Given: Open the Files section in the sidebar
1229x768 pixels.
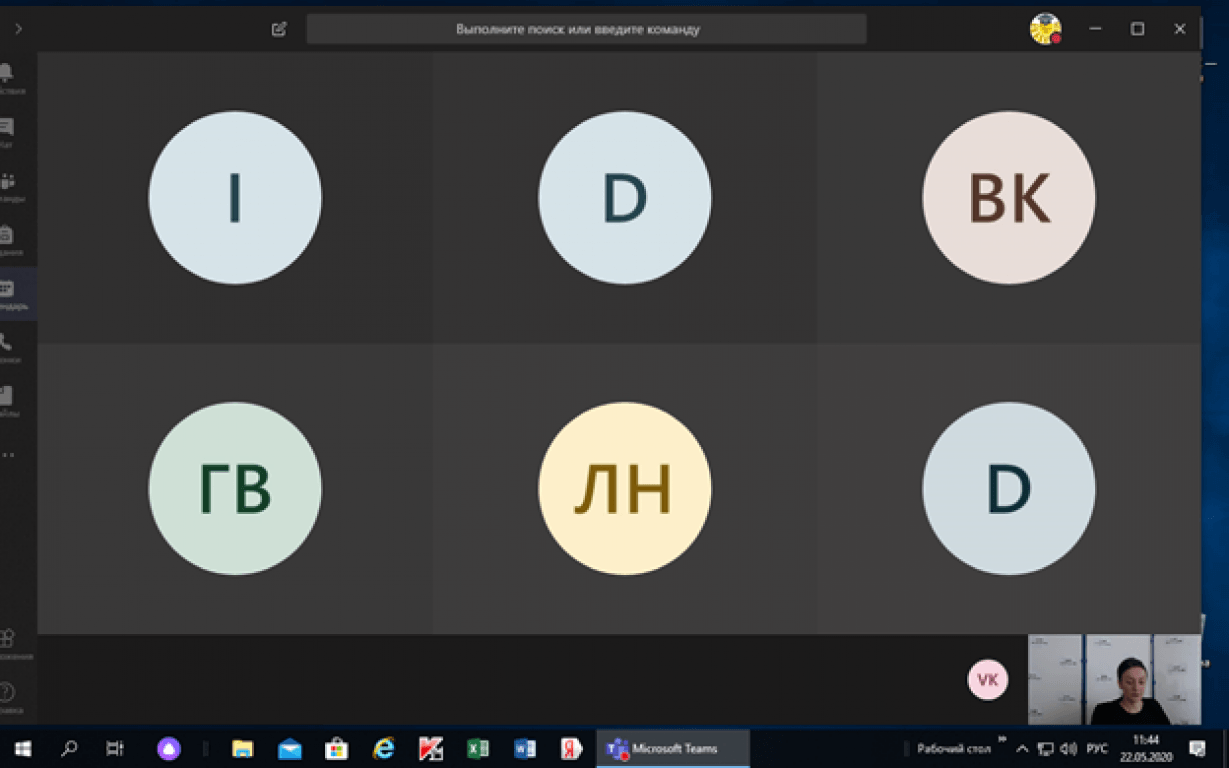Looking at the screenshot, I should 7,399.
